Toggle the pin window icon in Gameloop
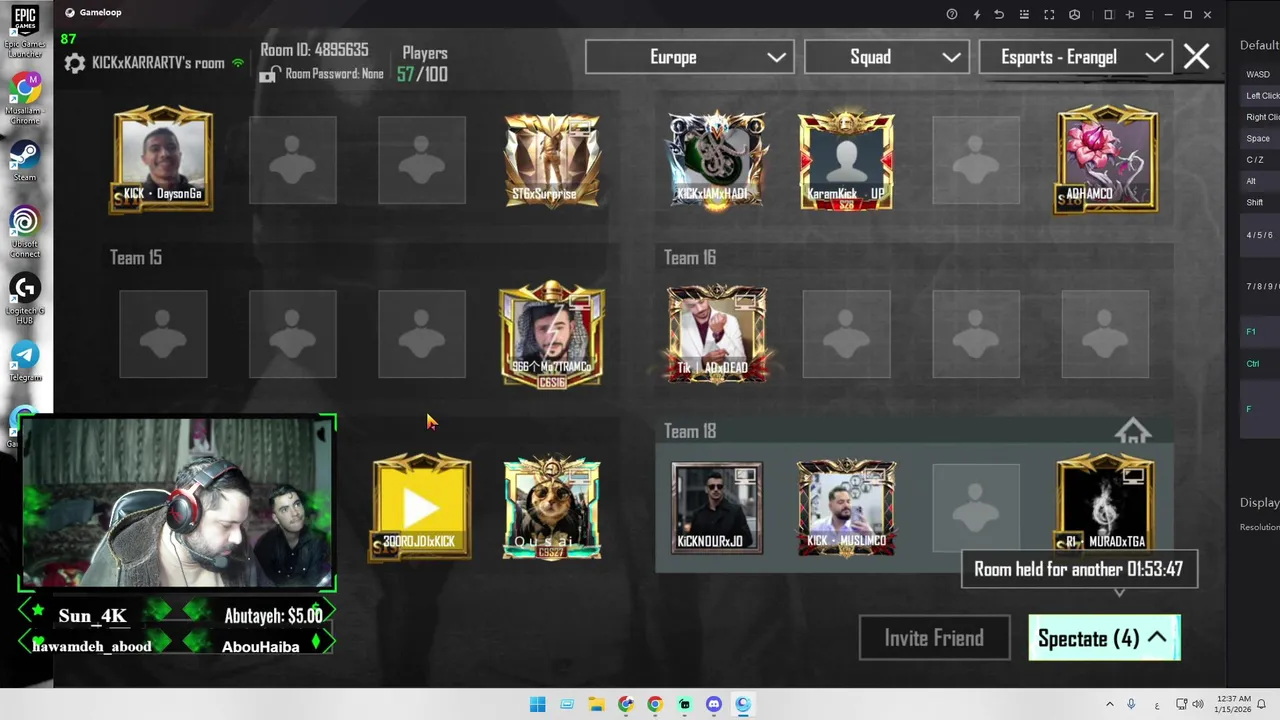 click(x=1130, y=14)
